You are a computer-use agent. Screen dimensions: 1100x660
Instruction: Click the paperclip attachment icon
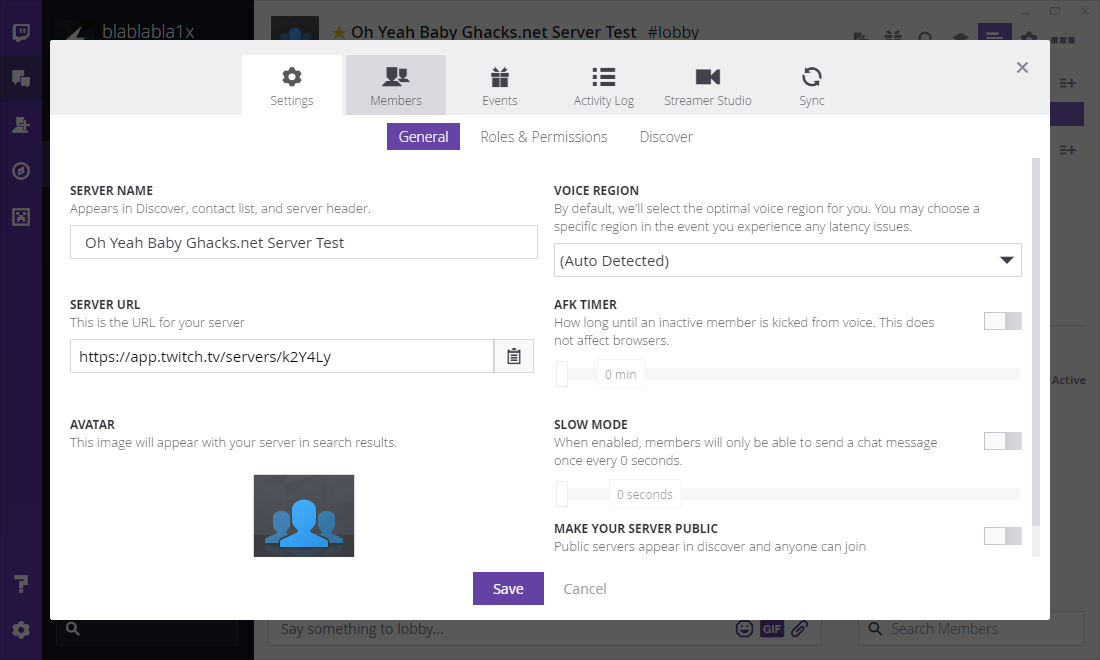point(799,628)
